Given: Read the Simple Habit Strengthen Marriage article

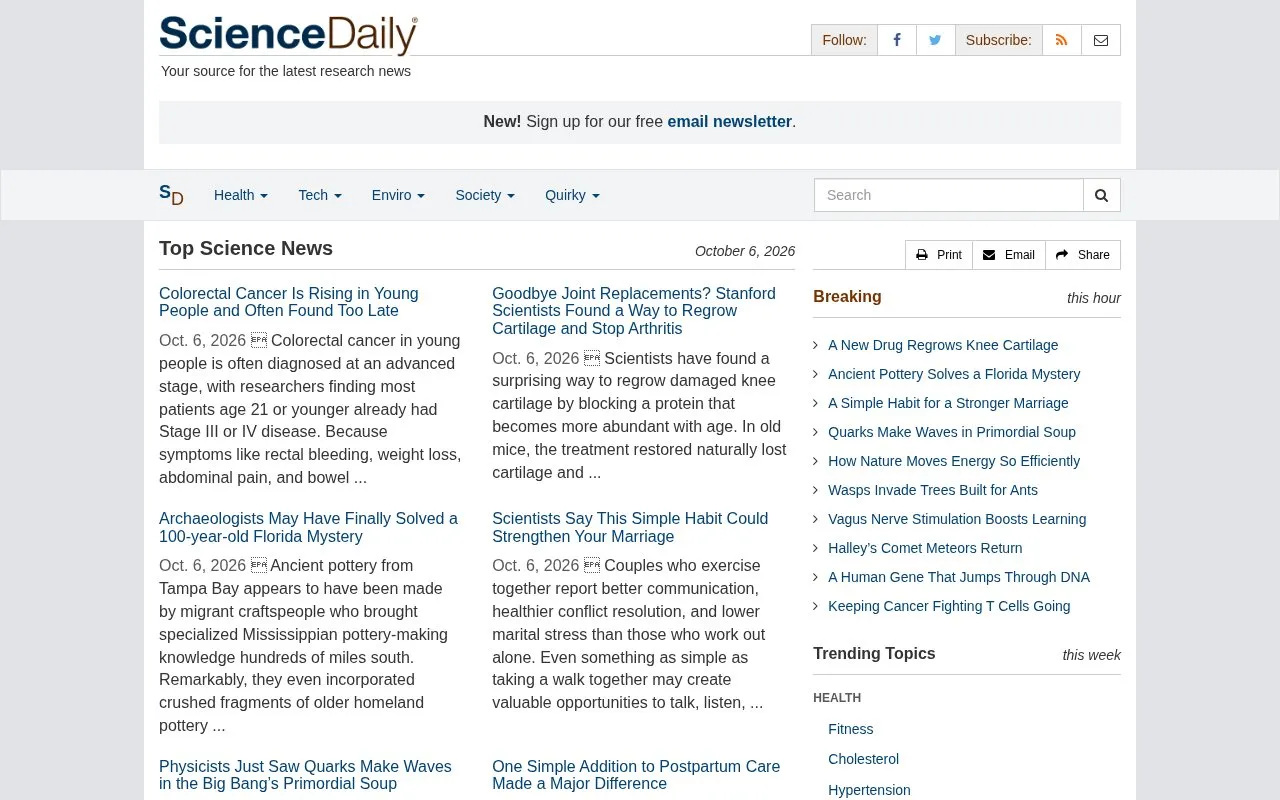Looking at the screenshot, I should 630,527.
